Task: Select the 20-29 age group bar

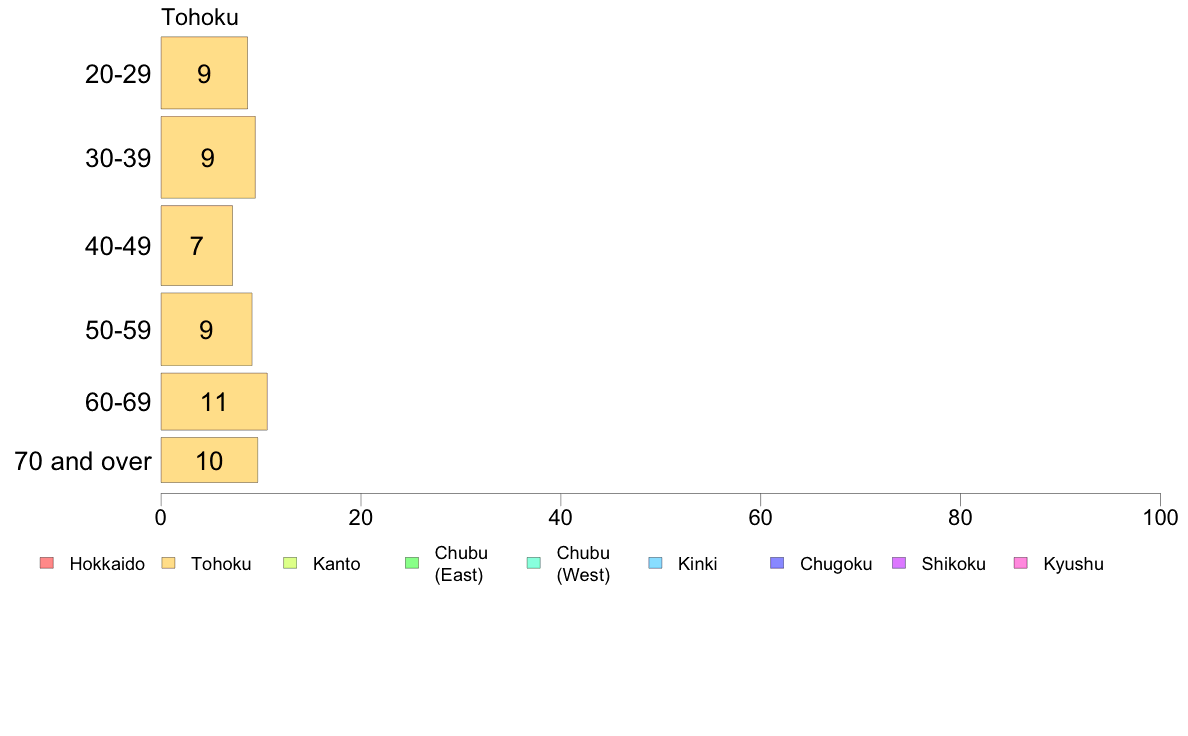Action: 204,73
